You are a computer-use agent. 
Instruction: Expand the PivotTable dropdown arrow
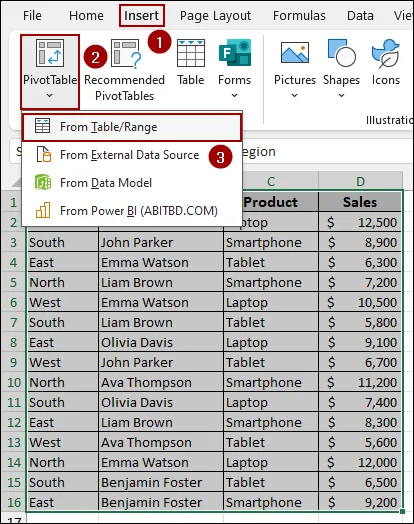click(x=49, y=96)
